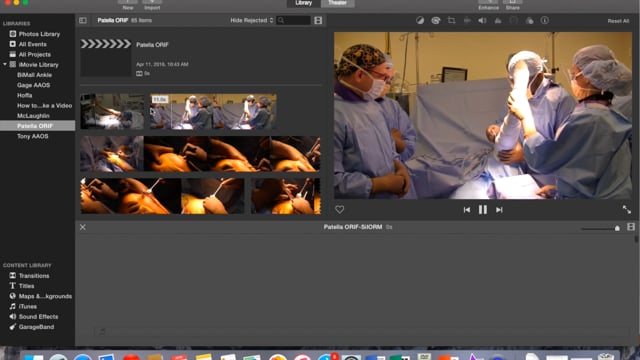This screenshot has width=640, height=360.
Task: Select the patient-on-table clip thumbnail
Action: pos(112,111)
